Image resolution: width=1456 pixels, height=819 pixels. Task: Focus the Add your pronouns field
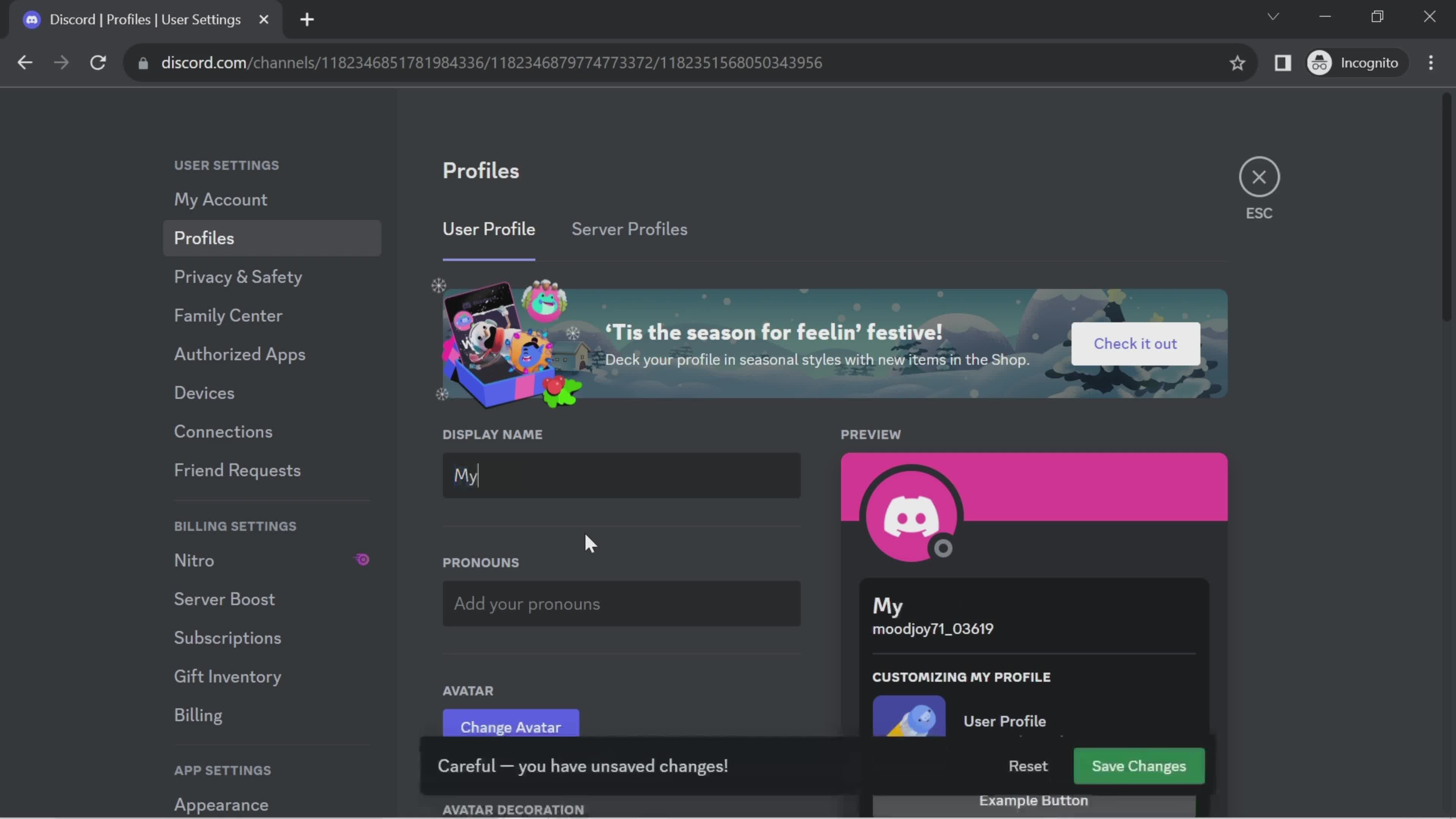point(621,604)
